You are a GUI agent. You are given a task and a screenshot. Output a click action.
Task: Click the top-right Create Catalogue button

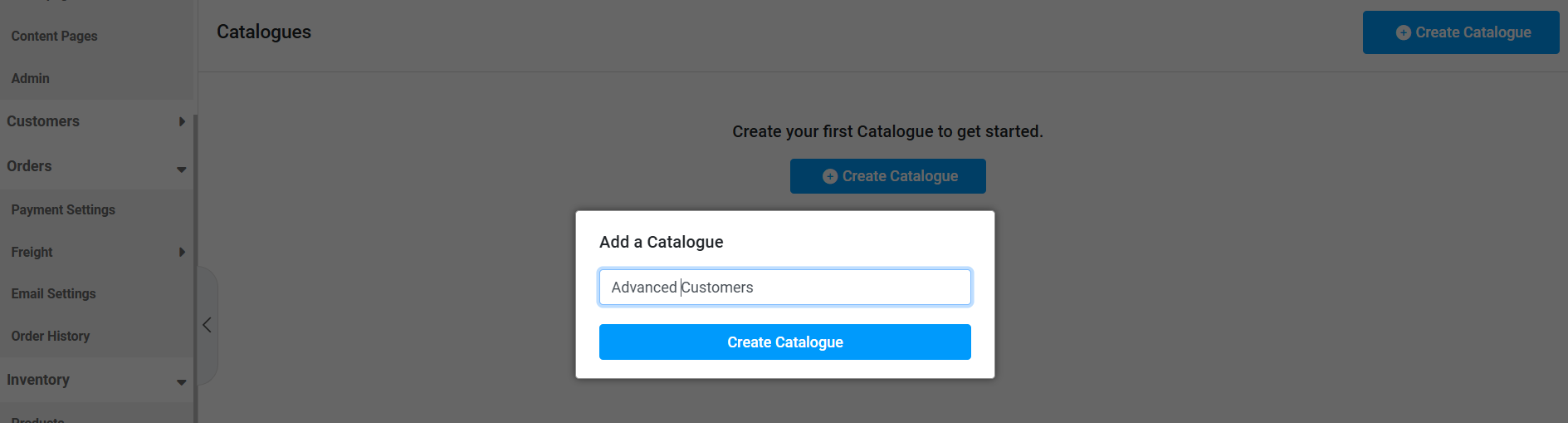pos(1461,32)
